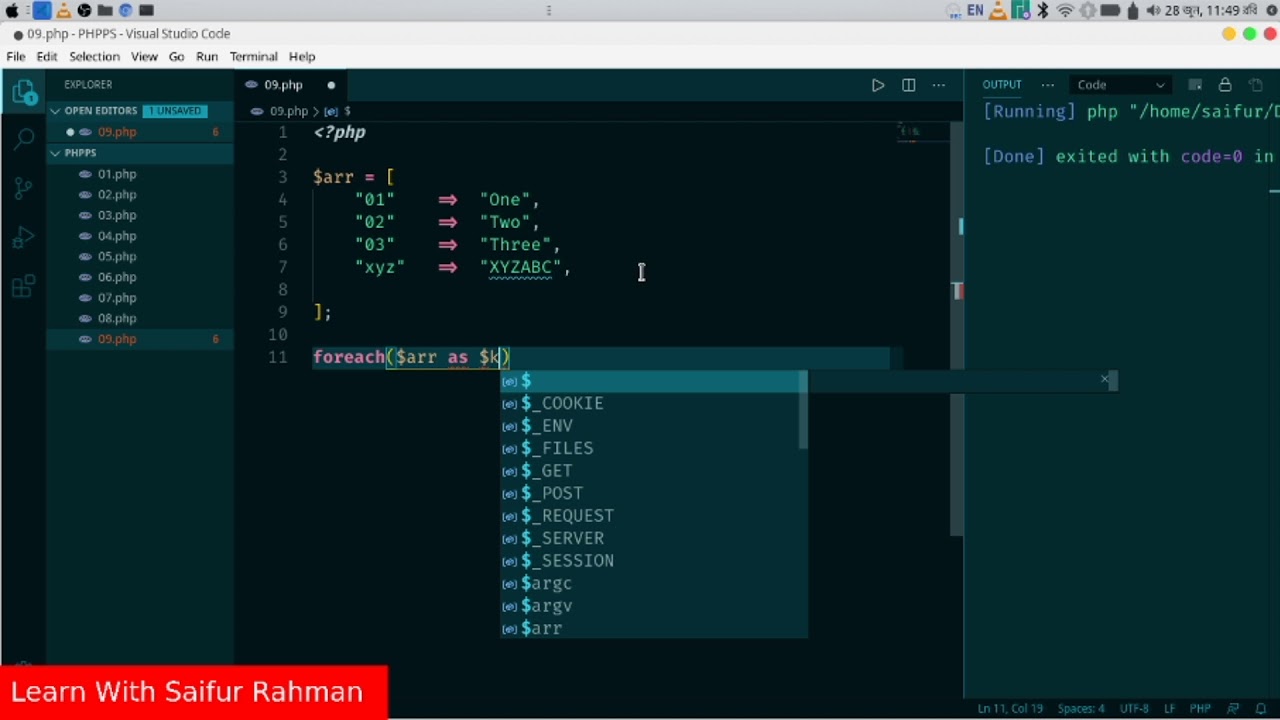The image size is (1280, 720).
Task: Open the Terminal menu
Action: point(253,57)
